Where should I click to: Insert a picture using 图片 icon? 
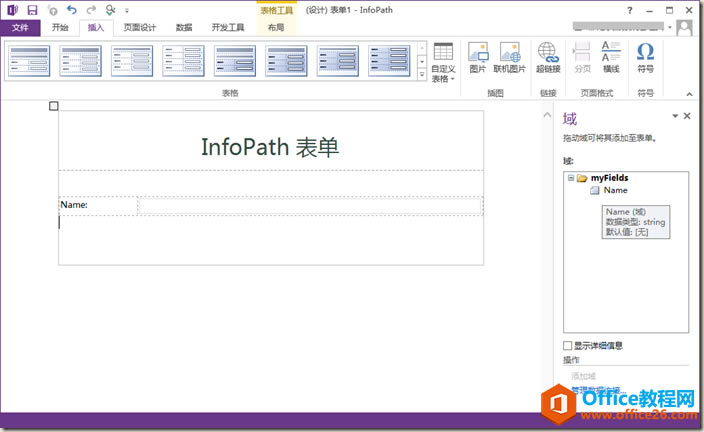478,58
